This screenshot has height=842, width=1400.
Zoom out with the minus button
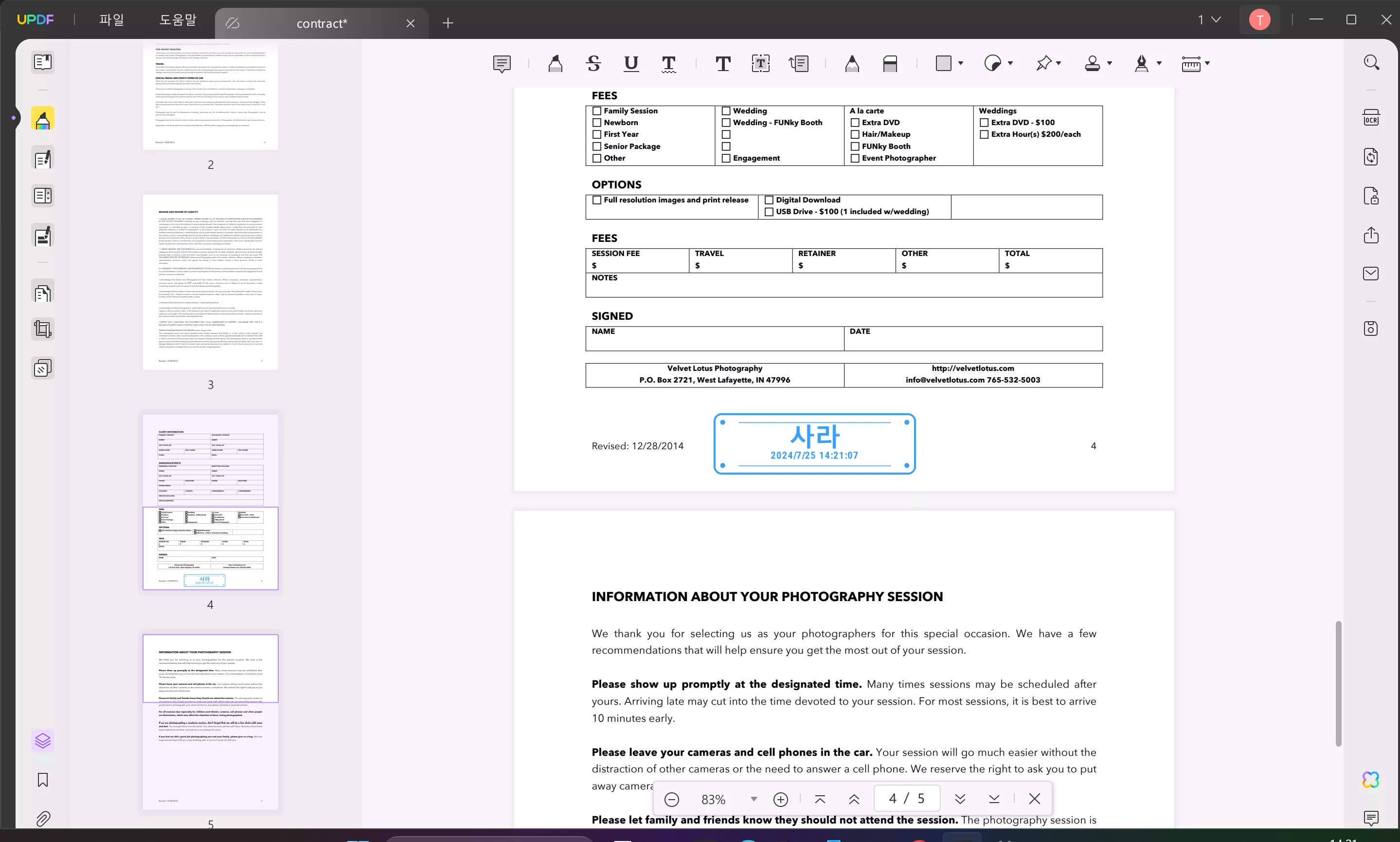[x=671, y=799]
